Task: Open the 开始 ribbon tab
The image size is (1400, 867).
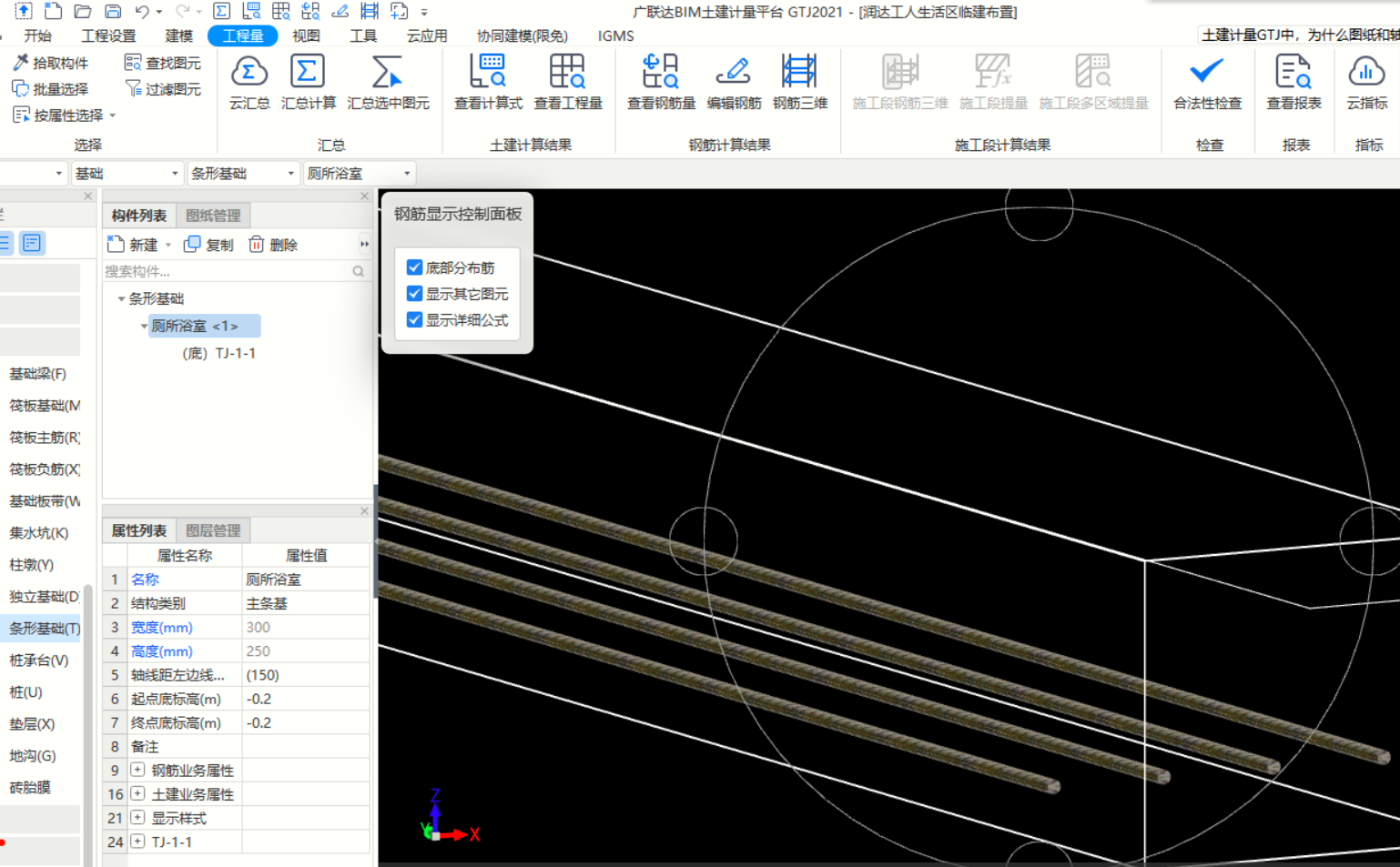Action: pos(37,35)
